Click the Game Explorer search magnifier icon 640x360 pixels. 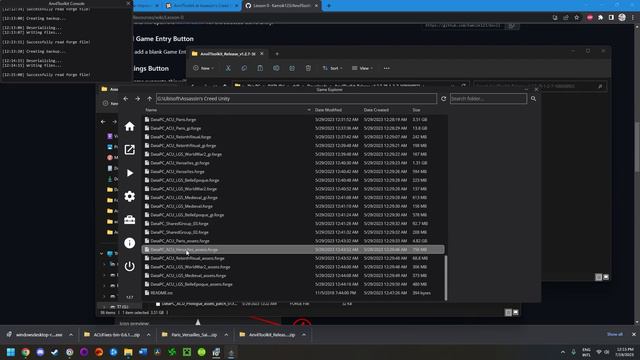pyautogui.click(x=533, y=99)
